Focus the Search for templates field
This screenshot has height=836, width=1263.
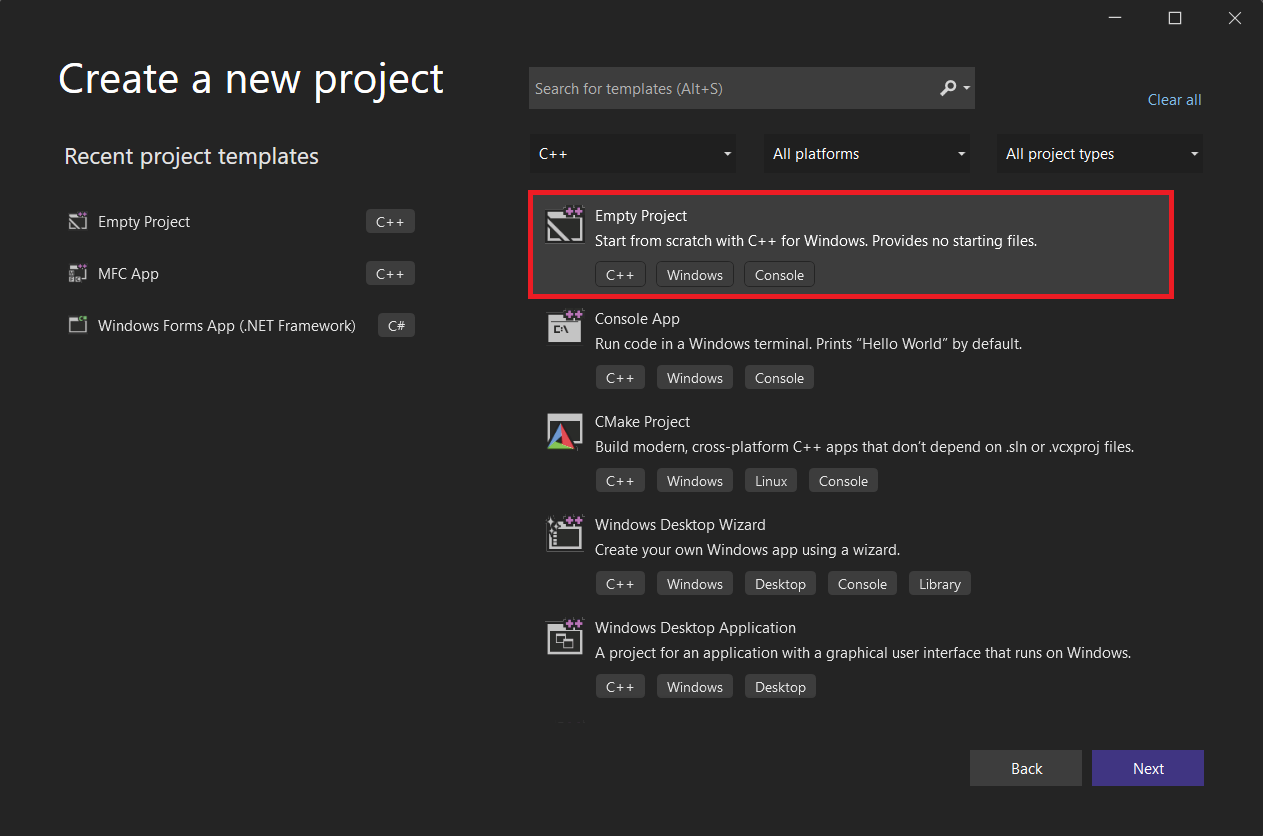click(730, 89)
